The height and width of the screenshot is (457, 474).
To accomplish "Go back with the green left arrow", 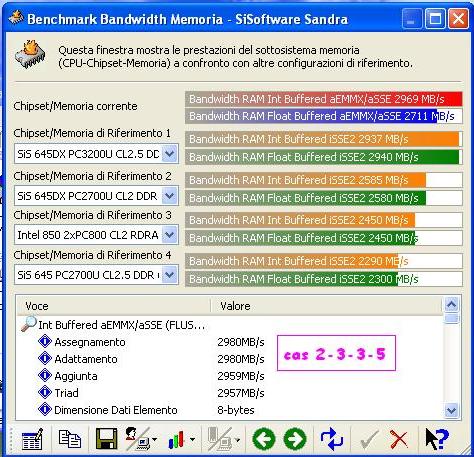I will pos(264,439).
